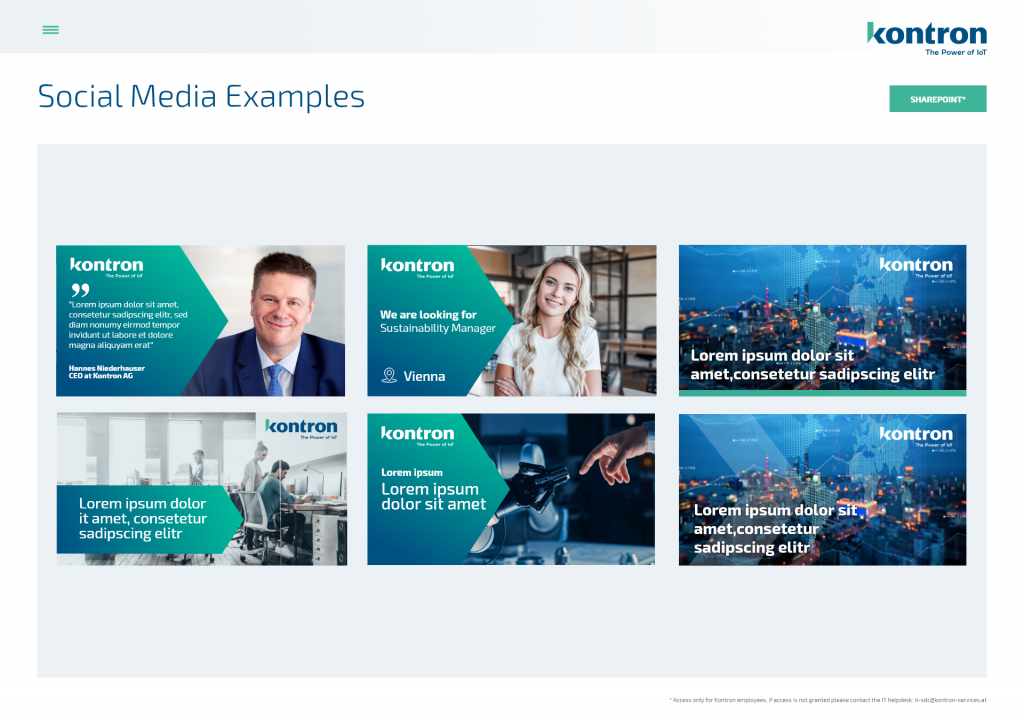Click the Kontron logo on the CEO quote banner
The image size is (1024, 724).
(106, 266)
